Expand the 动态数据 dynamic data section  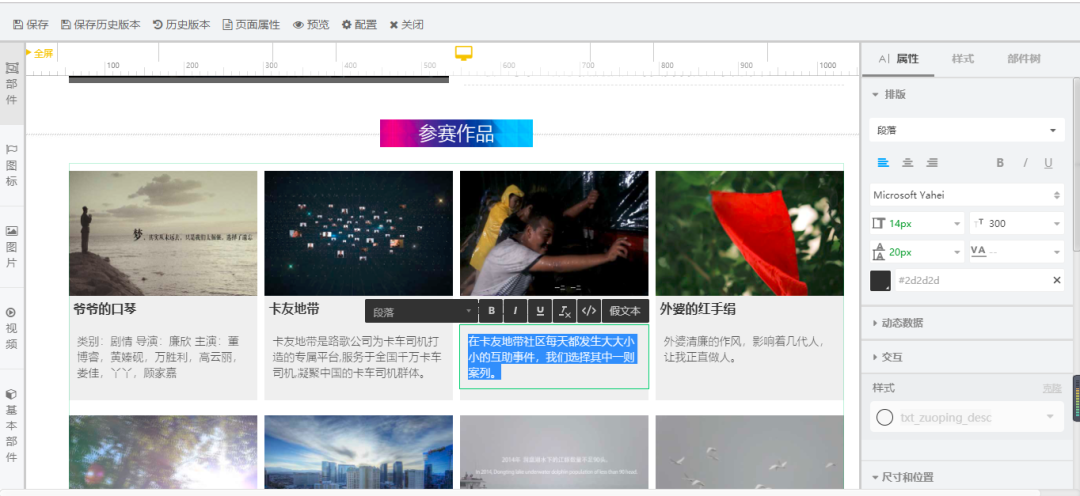[897, 322]
